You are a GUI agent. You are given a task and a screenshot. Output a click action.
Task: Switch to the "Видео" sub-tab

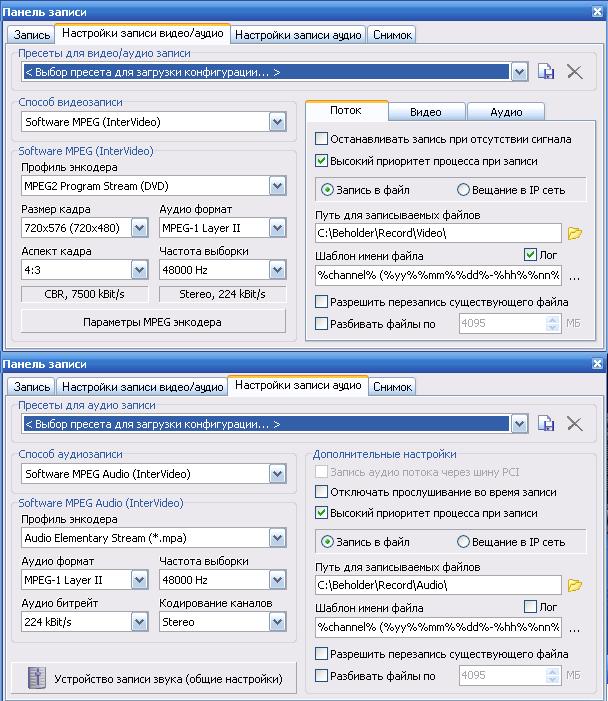[425, 112]
